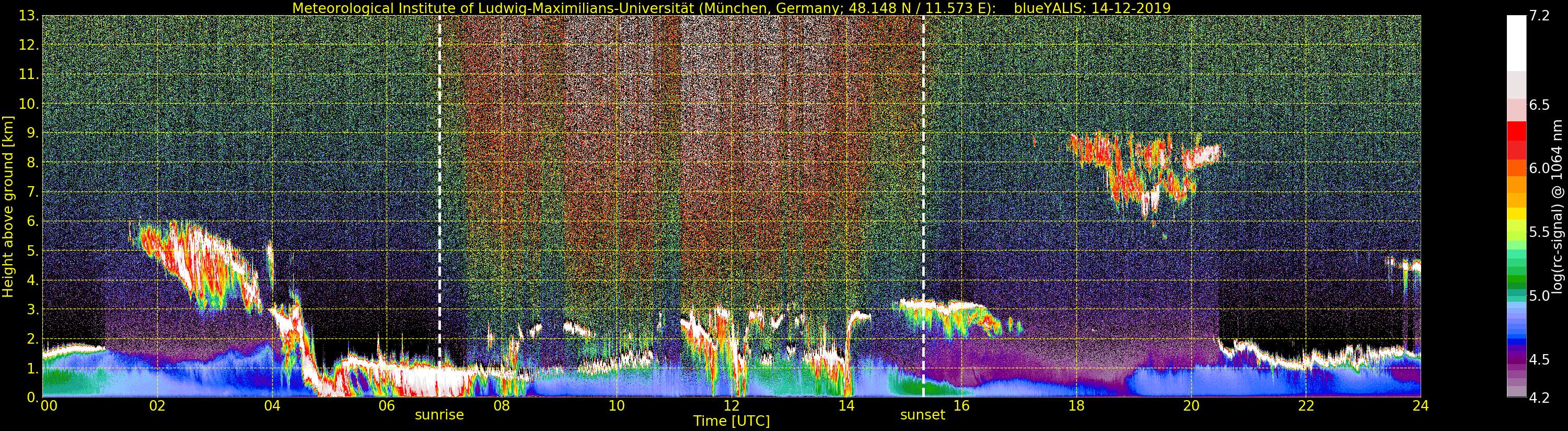Click the x-axis tick label '00'
1568x431 pixels.
(x=49, y=406)
